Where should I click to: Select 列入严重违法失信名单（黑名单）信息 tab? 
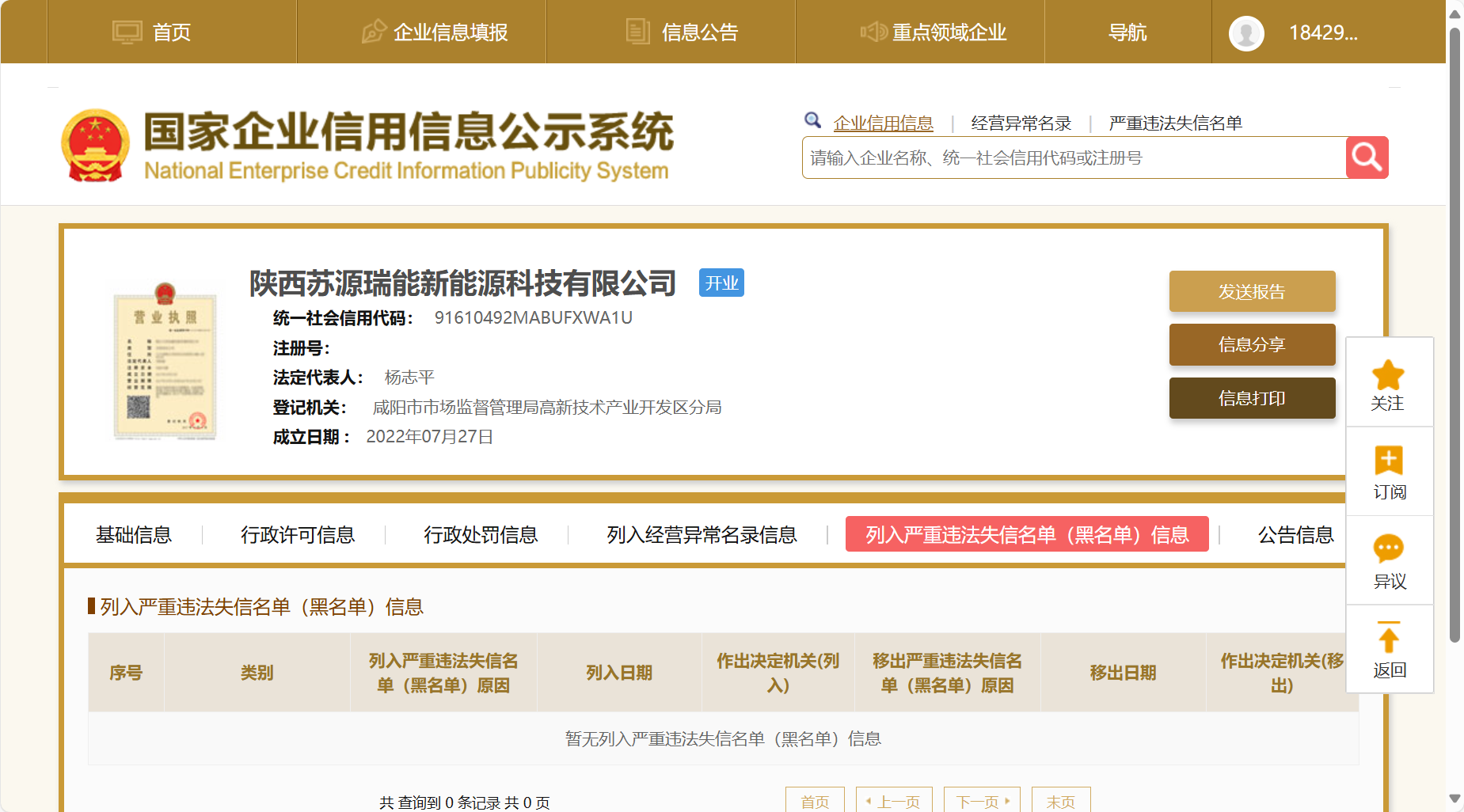pyautogui.click(x=1027, y=534)
